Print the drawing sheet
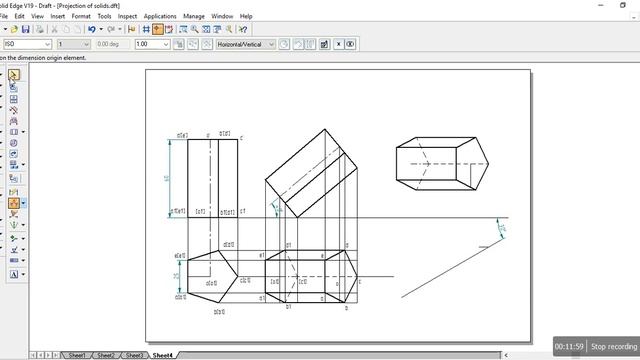The width and height of the screenshot is (640, 360). tap(40, 29)
